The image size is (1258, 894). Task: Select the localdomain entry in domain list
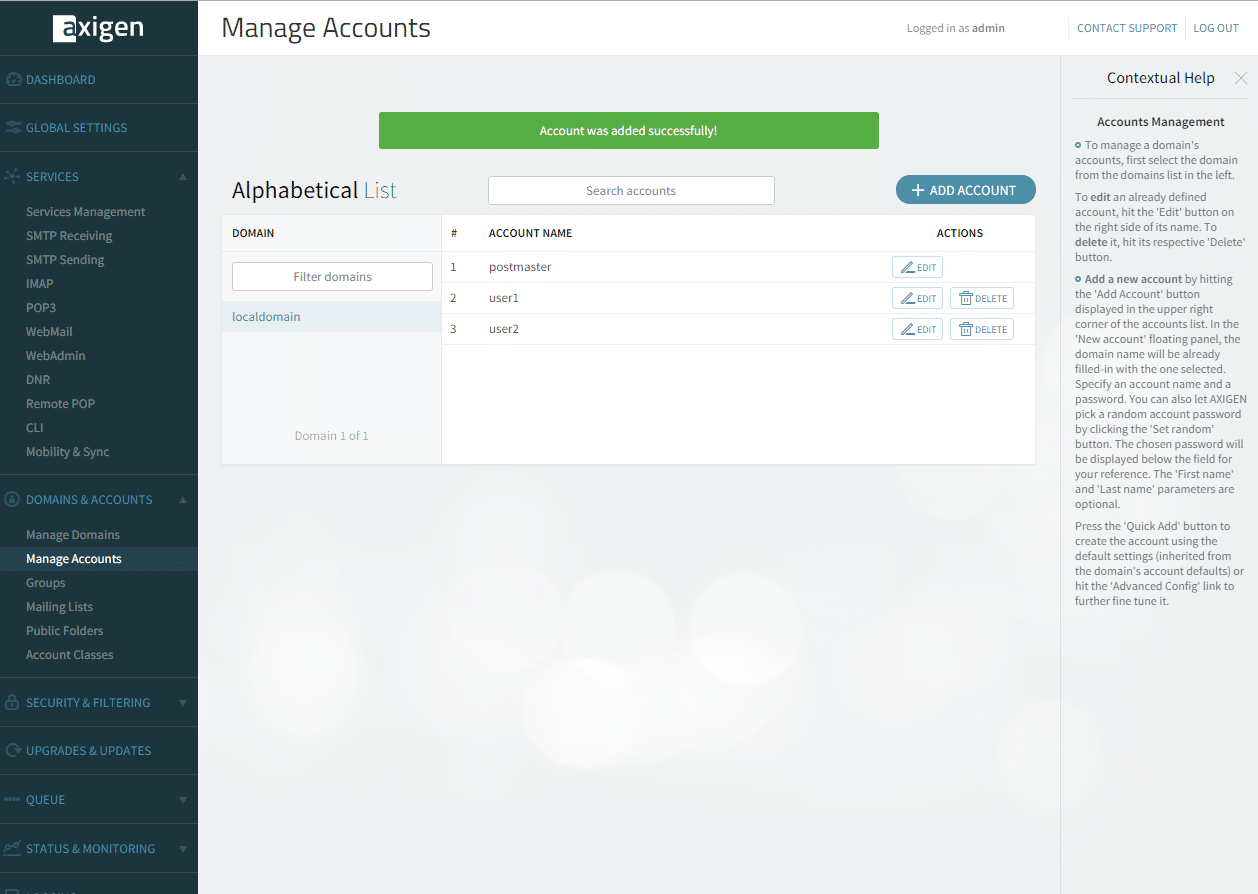(x=266, y=316)
